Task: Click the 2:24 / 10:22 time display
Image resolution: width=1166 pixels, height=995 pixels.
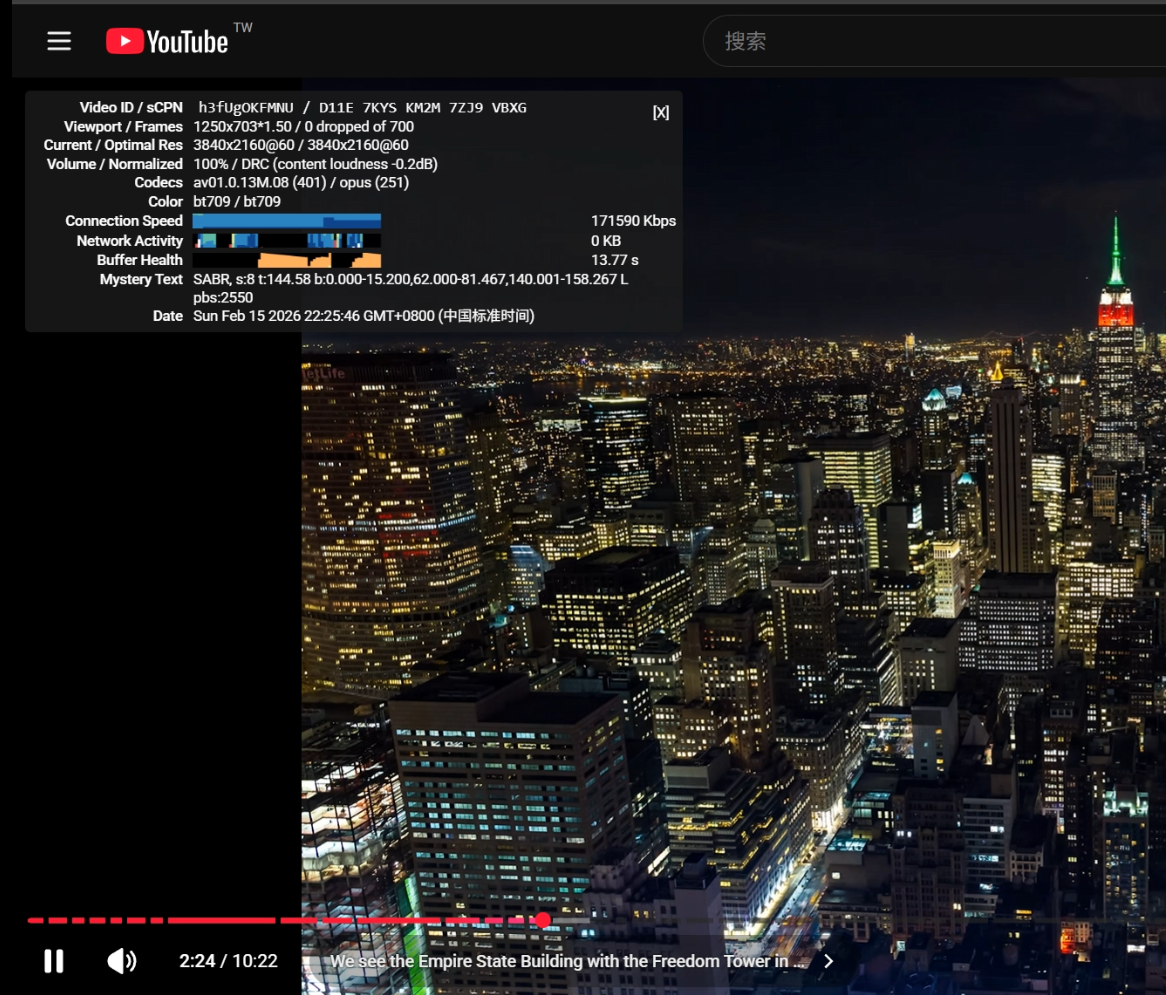Action: pos(228,961)
